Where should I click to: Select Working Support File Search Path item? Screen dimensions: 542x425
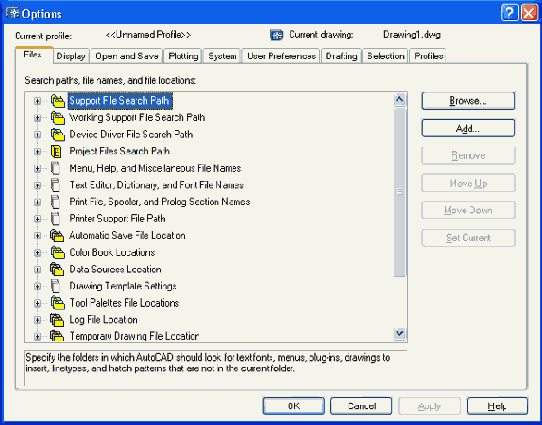[137, 118]
